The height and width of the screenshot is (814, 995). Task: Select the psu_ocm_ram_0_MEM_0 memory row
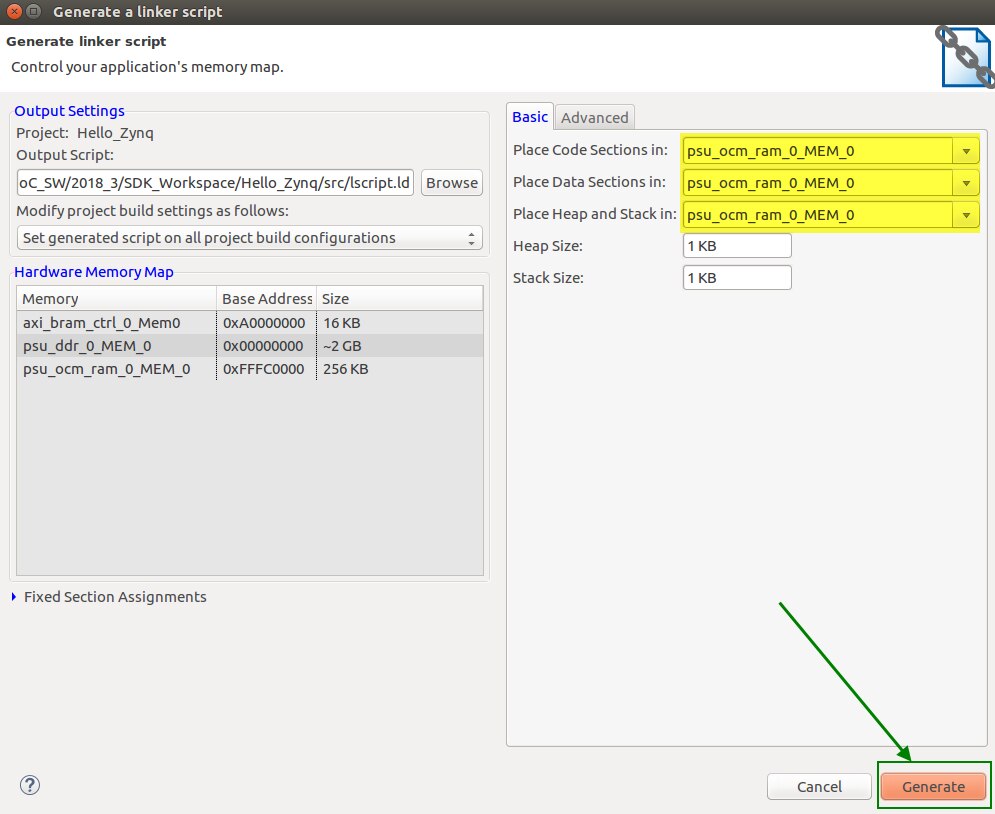(x=116, y=369)
